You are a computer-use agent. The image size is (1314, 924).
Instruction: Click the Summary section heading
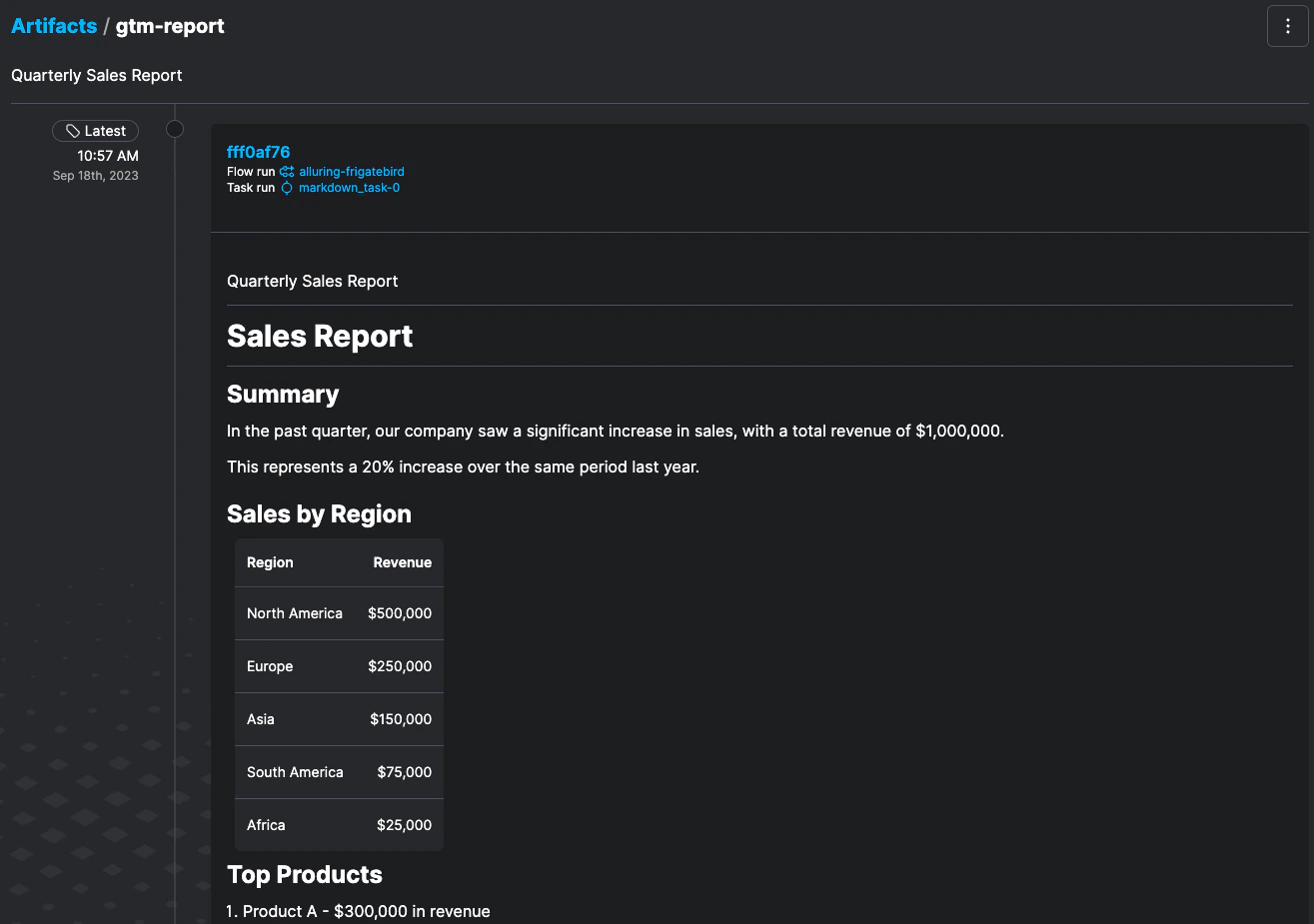[x=283, y=394]
